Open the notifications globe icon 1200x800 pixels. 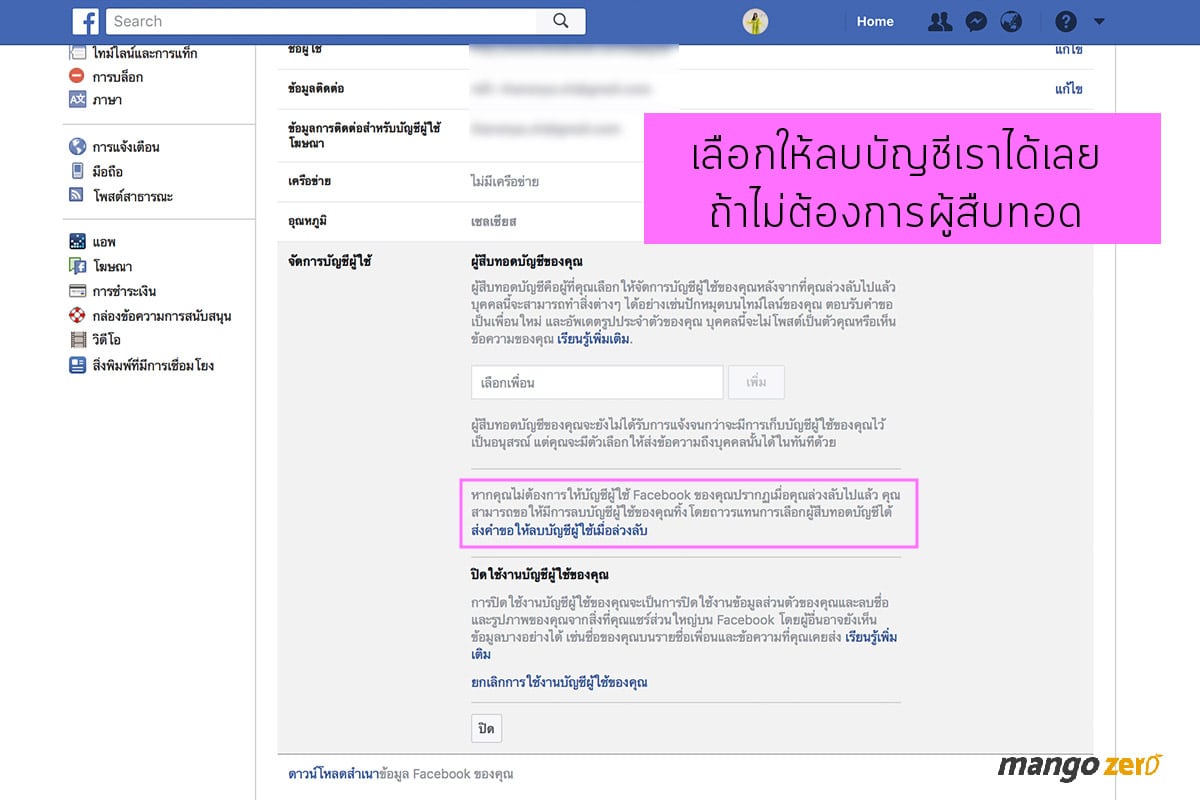[1013, 22]
